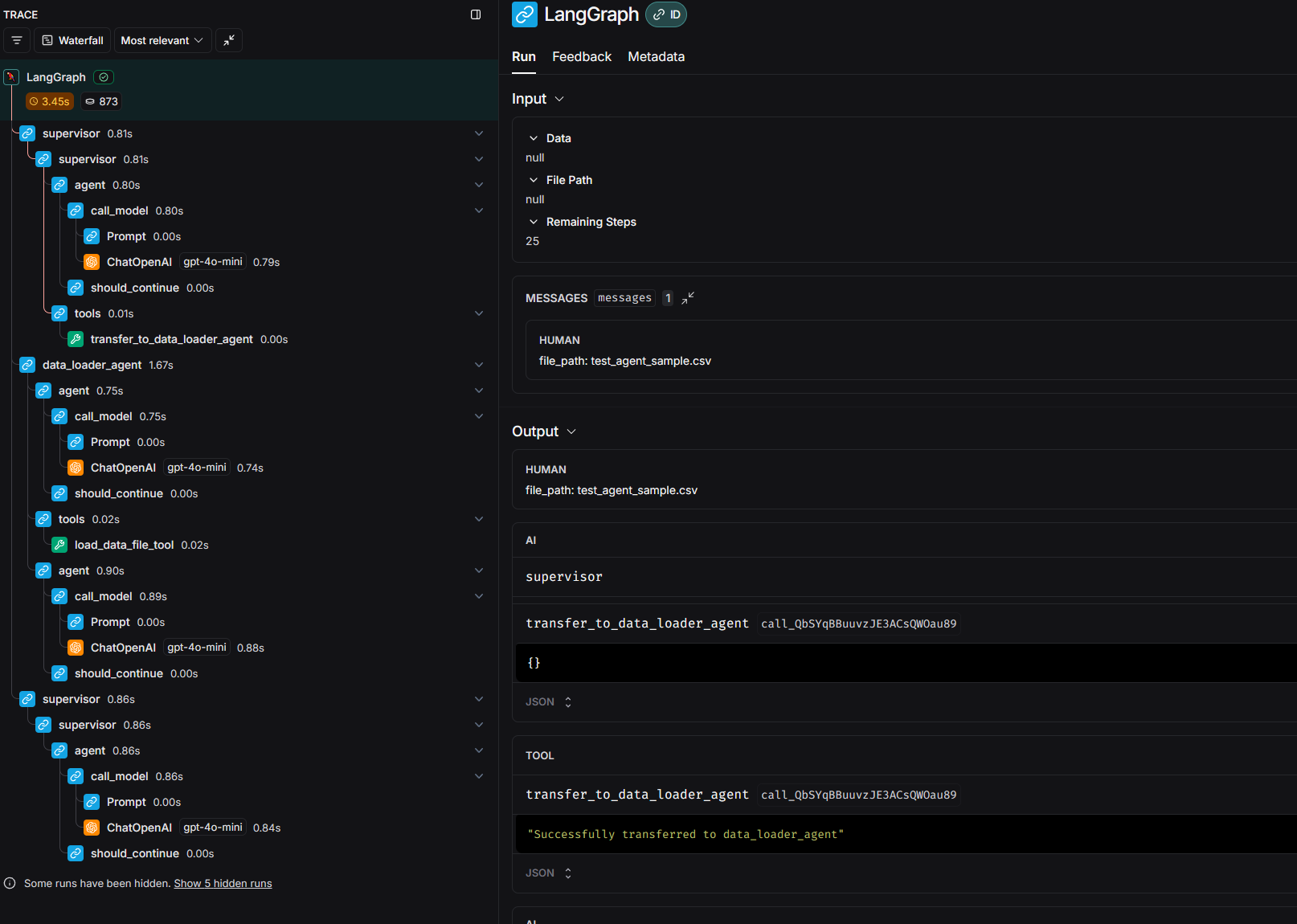Copy run ID using the ID badge
Viewport: 1297px width, 924px height.
point(666,14)
